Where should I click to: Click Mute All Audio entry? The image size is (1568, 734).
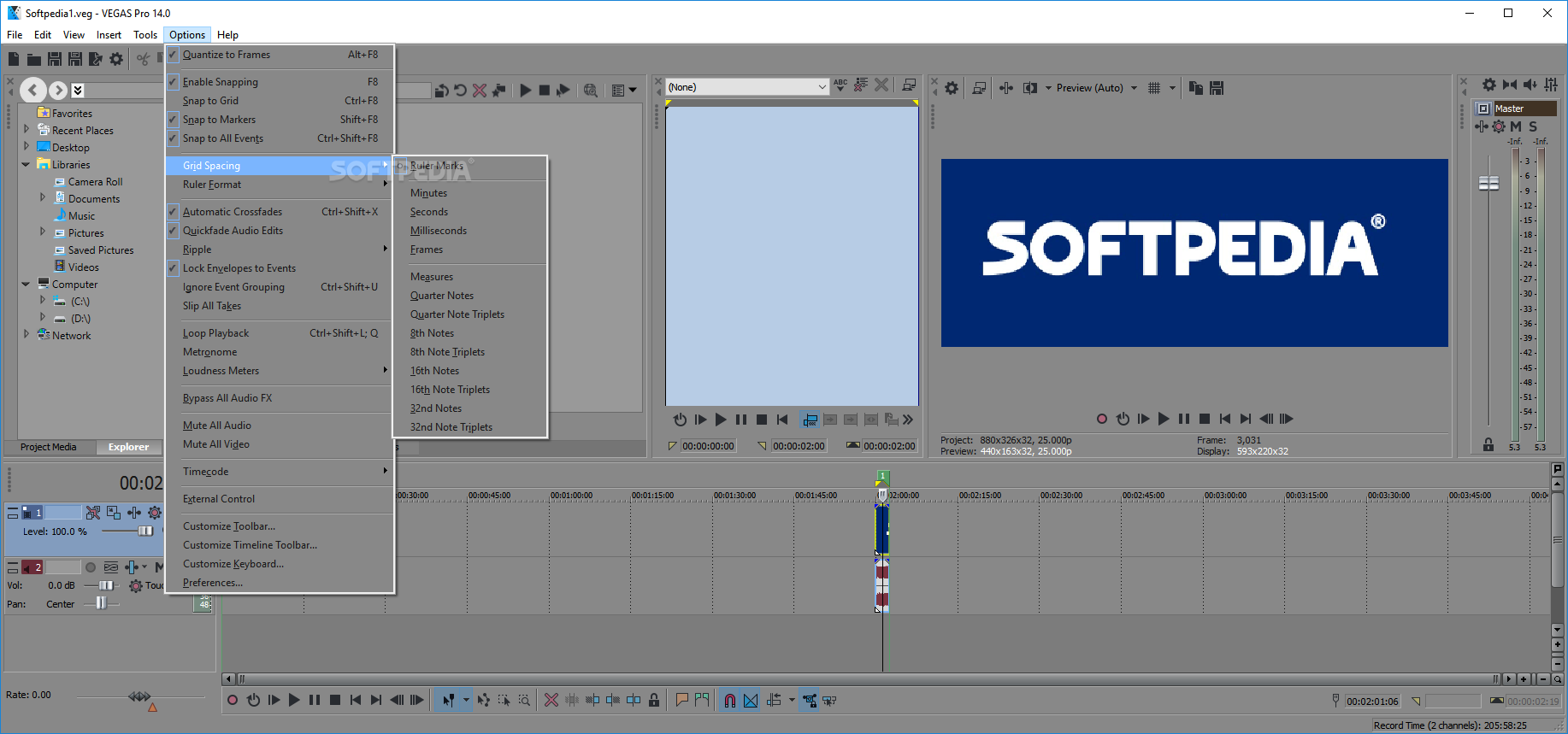[280, 426]
